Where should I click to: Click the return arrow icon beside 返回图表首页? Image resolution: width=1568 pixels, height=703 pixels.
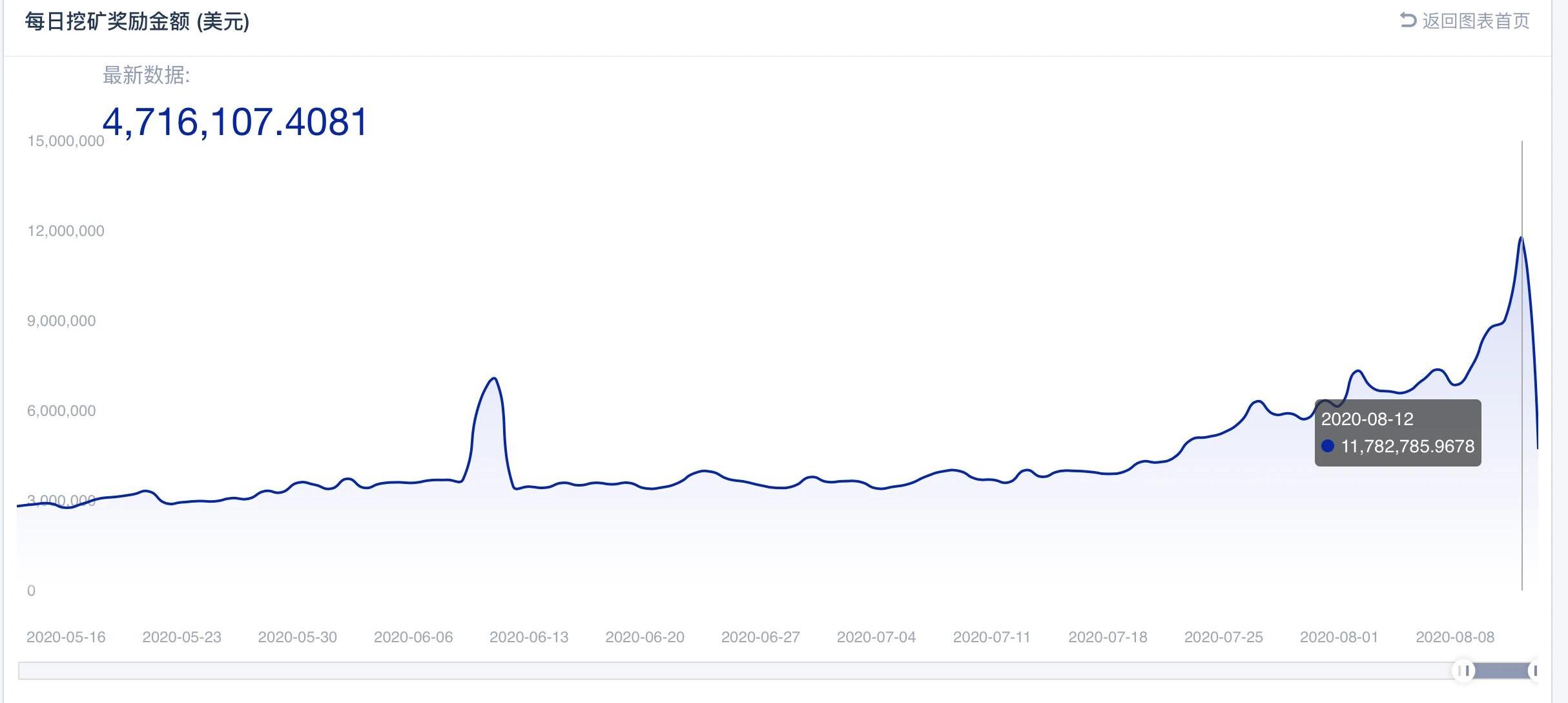(1408, 21)
